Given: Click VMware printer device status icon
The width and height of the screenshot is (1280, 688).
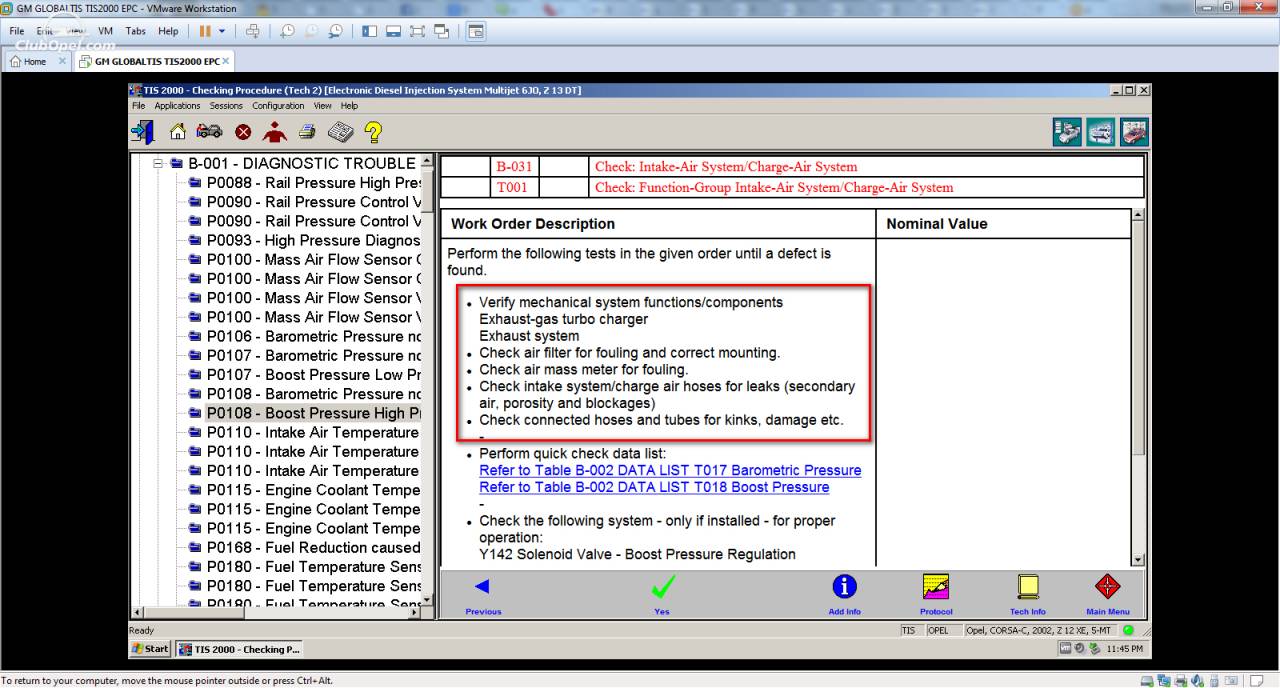Looking at the screenshot, I should (x=1180, y=681).
